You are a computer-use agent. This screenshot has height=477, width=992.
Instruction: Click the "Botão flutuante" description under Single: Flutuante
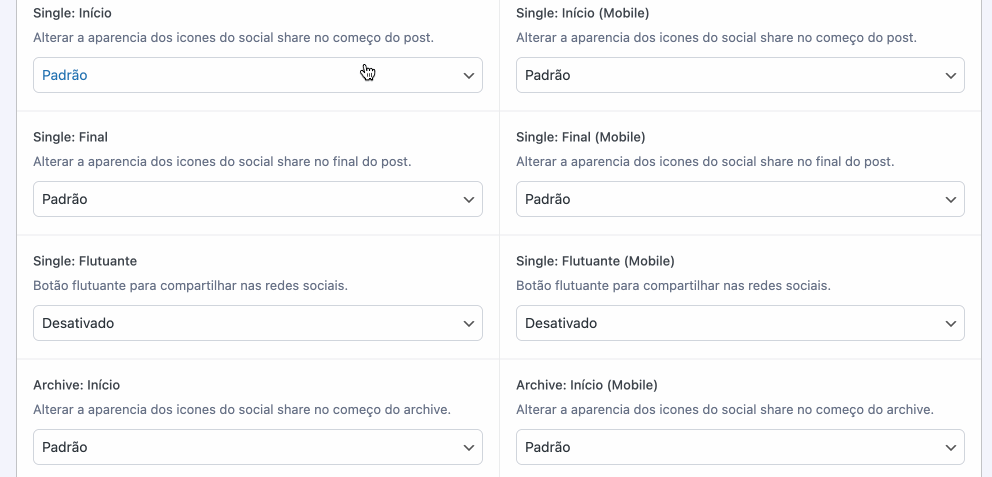(x=190, y=285)
